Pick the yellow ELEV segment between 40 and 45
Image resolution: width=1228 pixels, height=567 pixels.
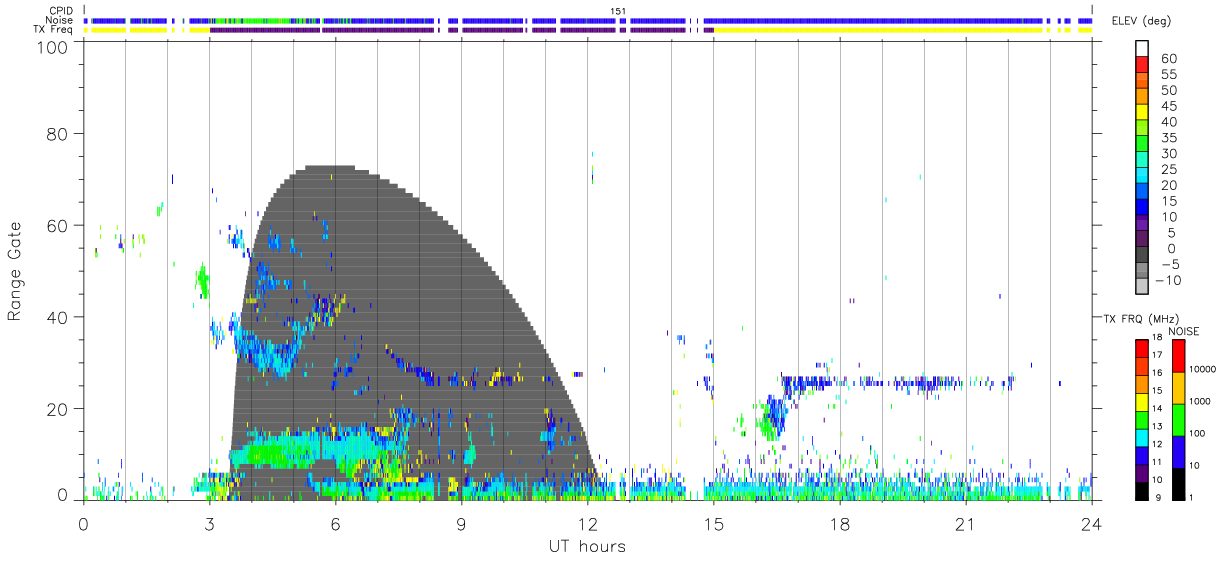coord(1142,113)
